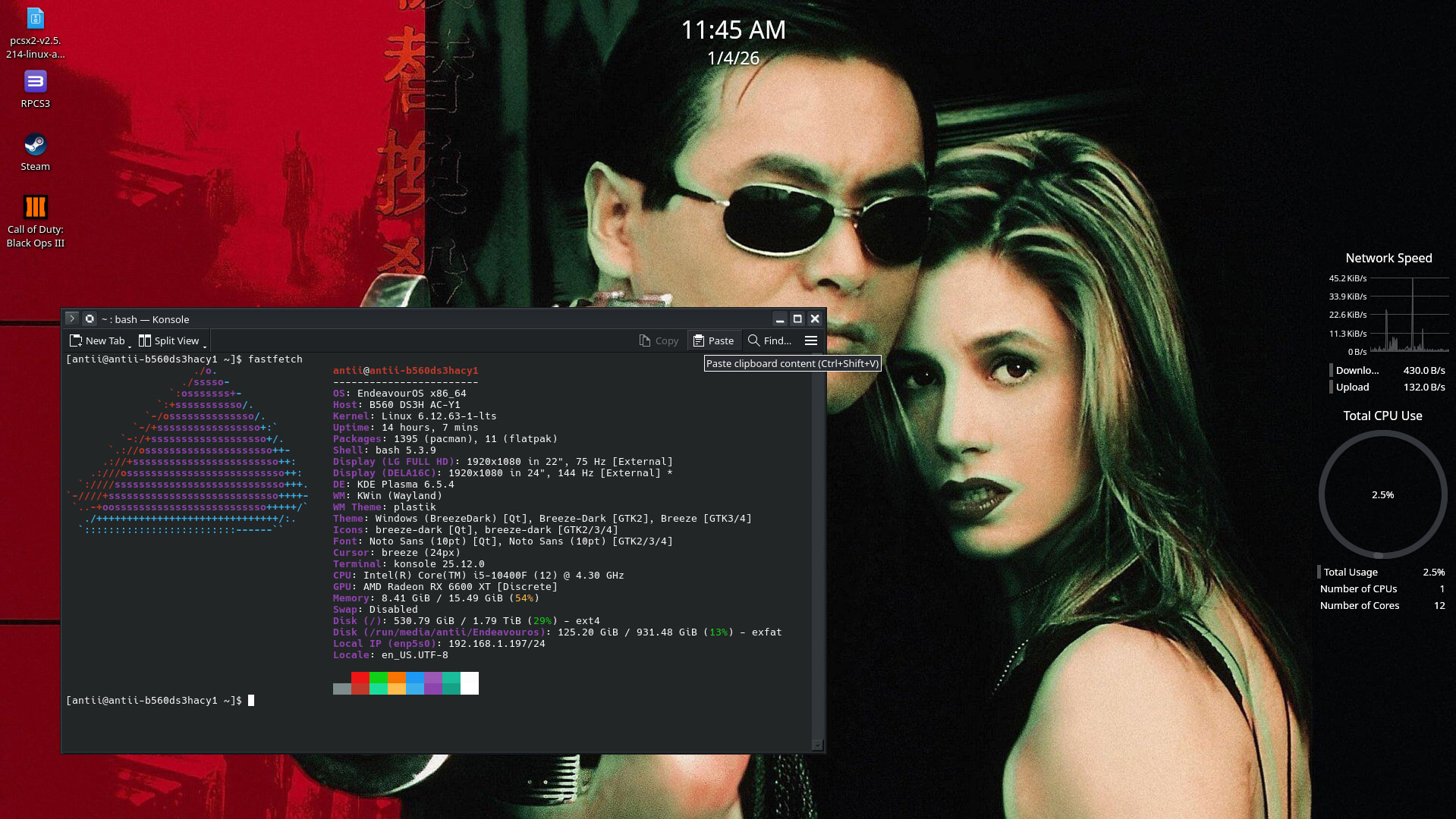This screenshot has width=1456, height=819.
Task: Click the 'WM Theme: plastik' line
Action: point(385,507)
